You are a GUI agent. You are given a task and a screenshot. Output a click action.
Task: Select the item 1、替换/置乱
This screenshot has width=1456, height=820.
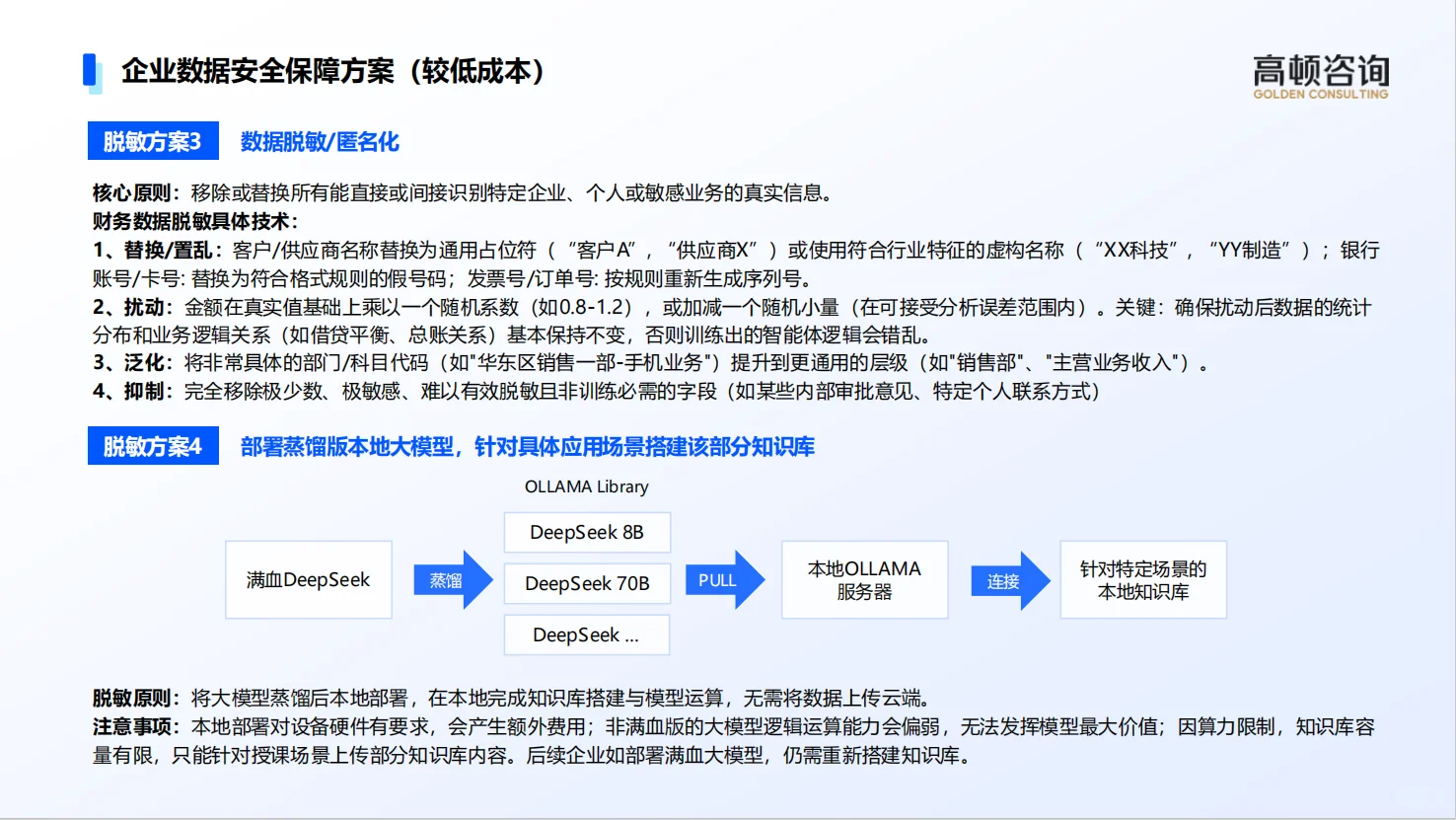(x=736, y=263)
